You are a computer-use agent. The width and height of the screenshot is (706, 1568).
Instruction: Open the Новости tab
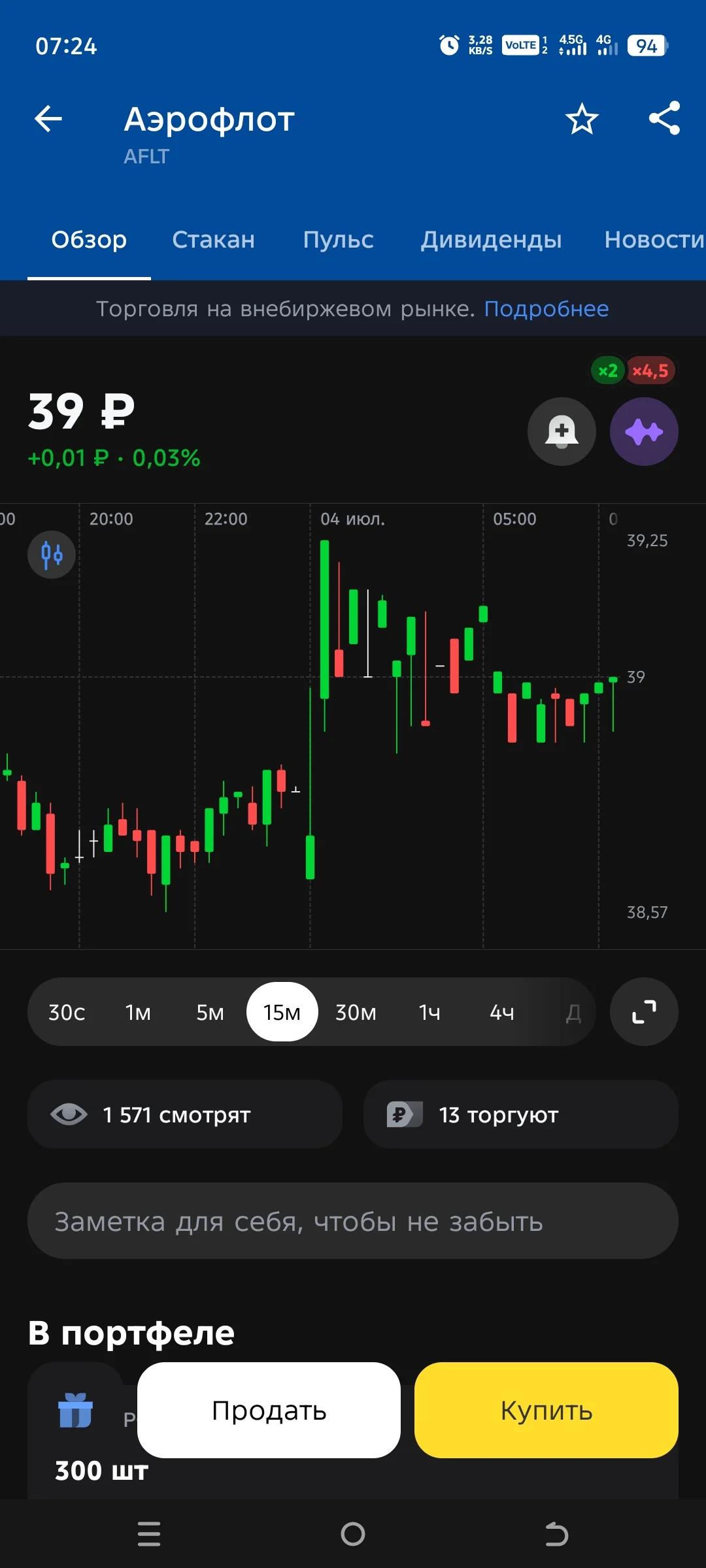(654, 240)
